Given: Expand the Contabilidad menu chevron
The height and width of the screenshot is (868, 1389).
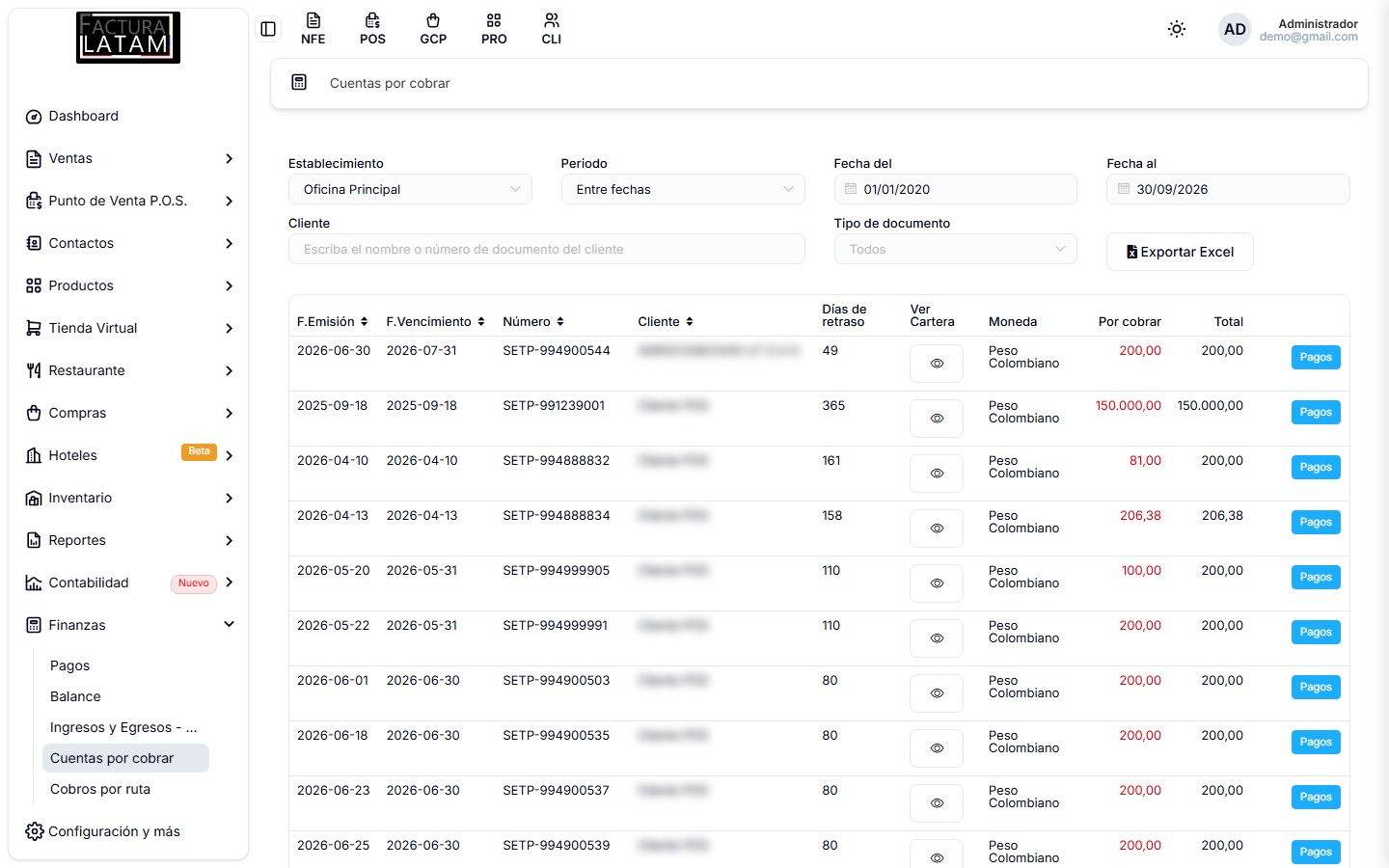Looking at the screenshot, I should [230, 583].
